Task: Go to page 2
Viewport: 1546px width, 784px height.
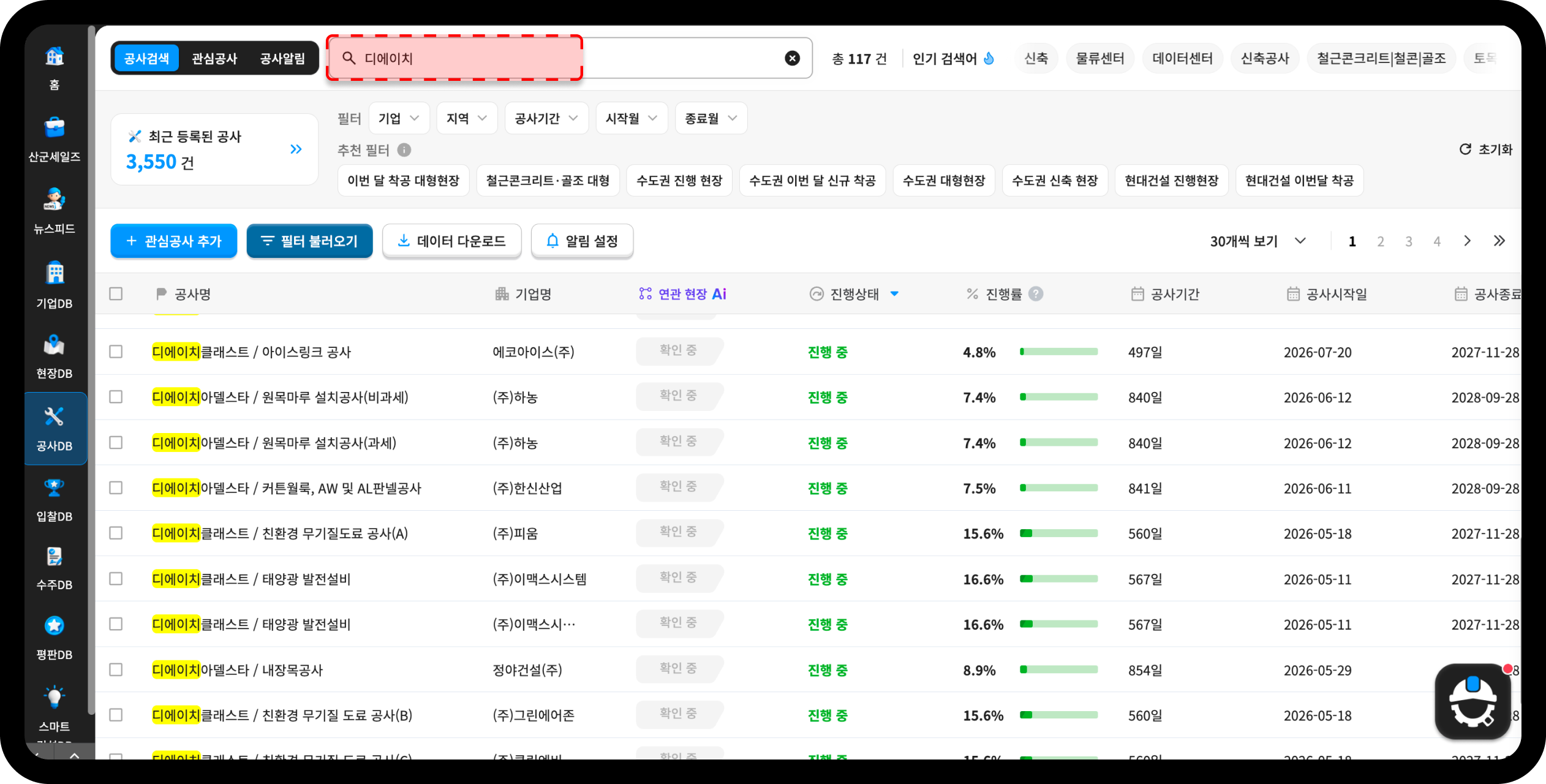Action: (x=1381, y=241)
